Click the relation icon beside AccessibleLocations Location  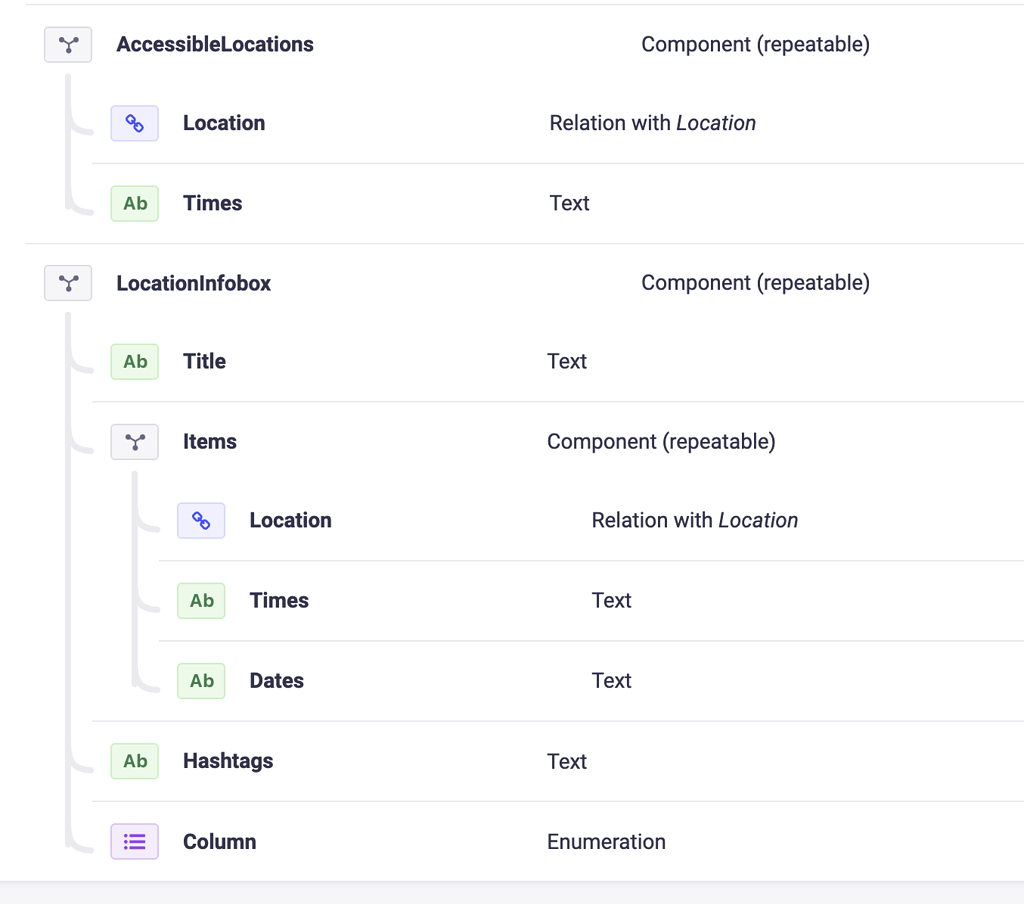pos(135,123)
